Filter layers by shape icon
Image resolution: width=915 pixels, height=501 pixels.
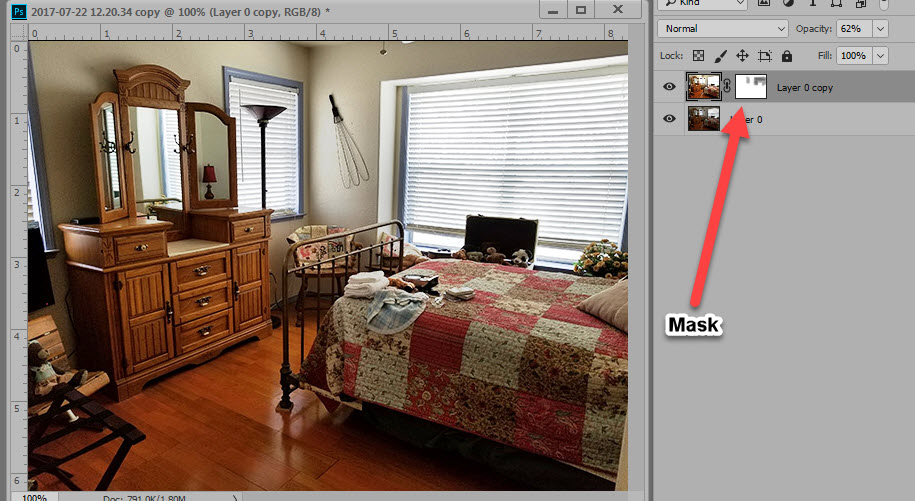coord(836,3)
